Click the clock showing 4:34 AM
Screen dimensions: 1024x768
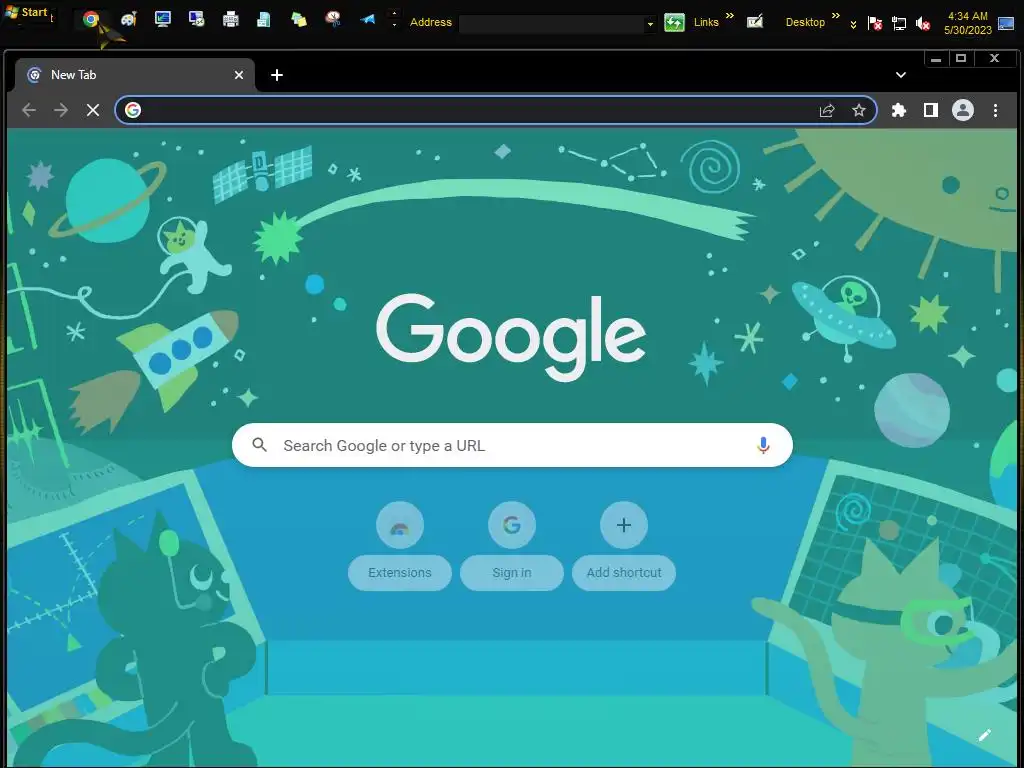[x=968, y=23]
